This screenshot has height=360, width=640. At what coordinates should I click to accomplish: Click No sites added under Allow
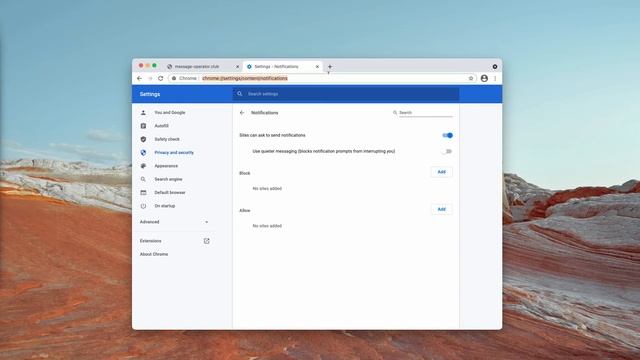(x=267, y=226)
